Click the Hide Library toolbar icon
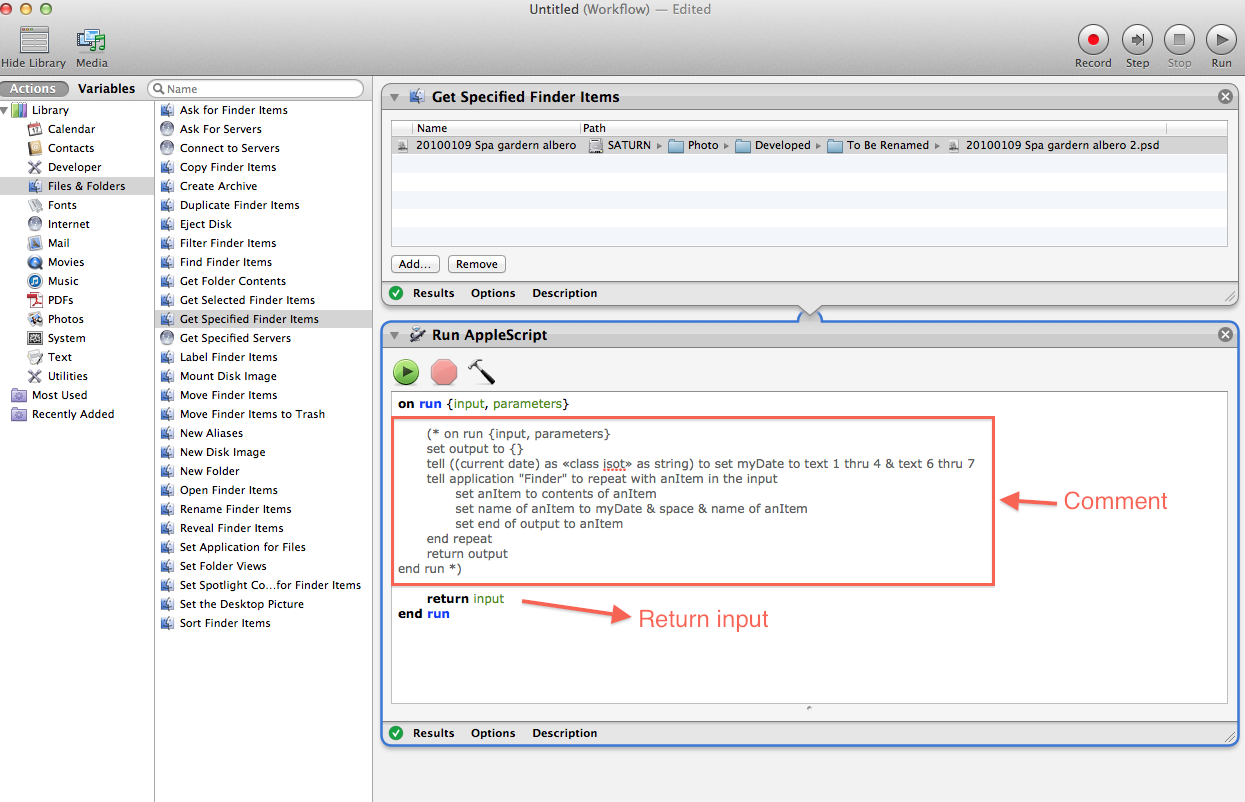The width and height of the screenshot is (1245, 802). [x=34, y=41]
